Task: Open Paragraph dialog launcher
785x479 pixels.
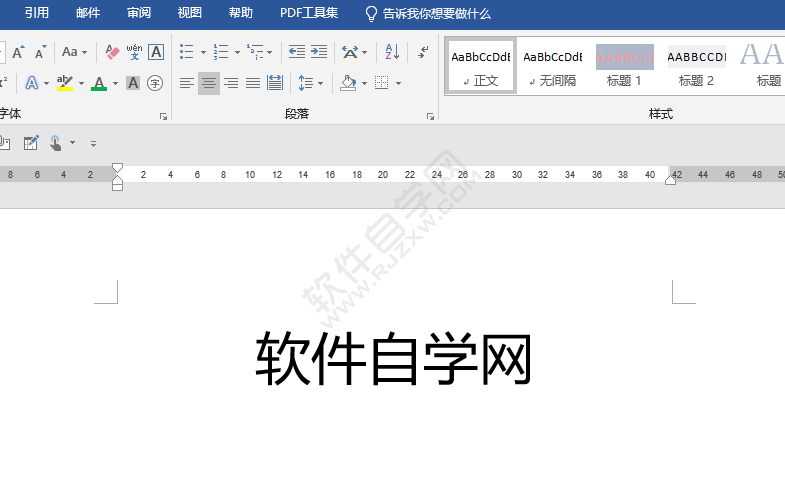Action: point(430,116)
